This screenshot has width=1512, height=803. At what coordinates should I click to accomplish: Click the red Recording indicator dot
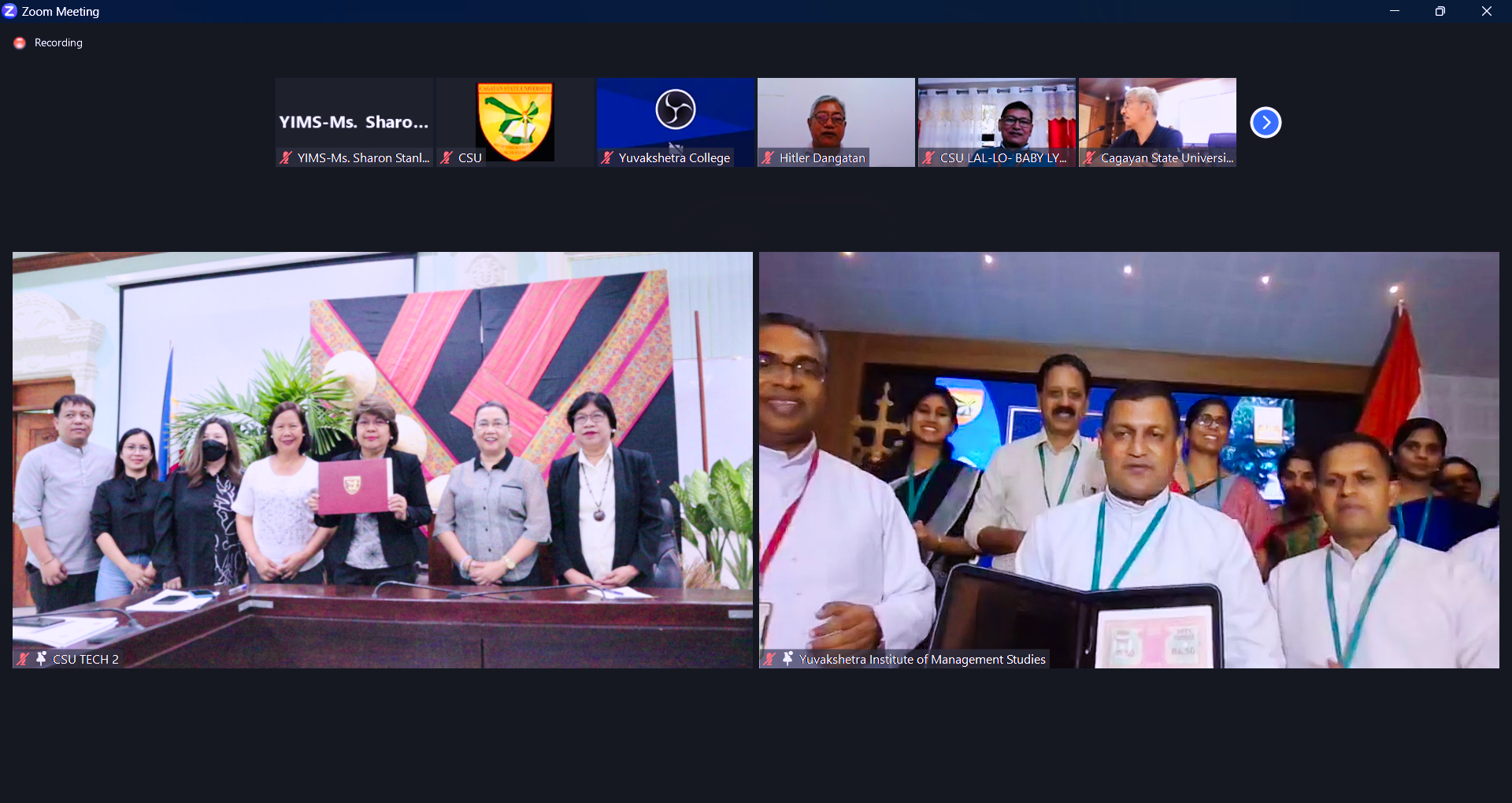[x=20, y=43]
